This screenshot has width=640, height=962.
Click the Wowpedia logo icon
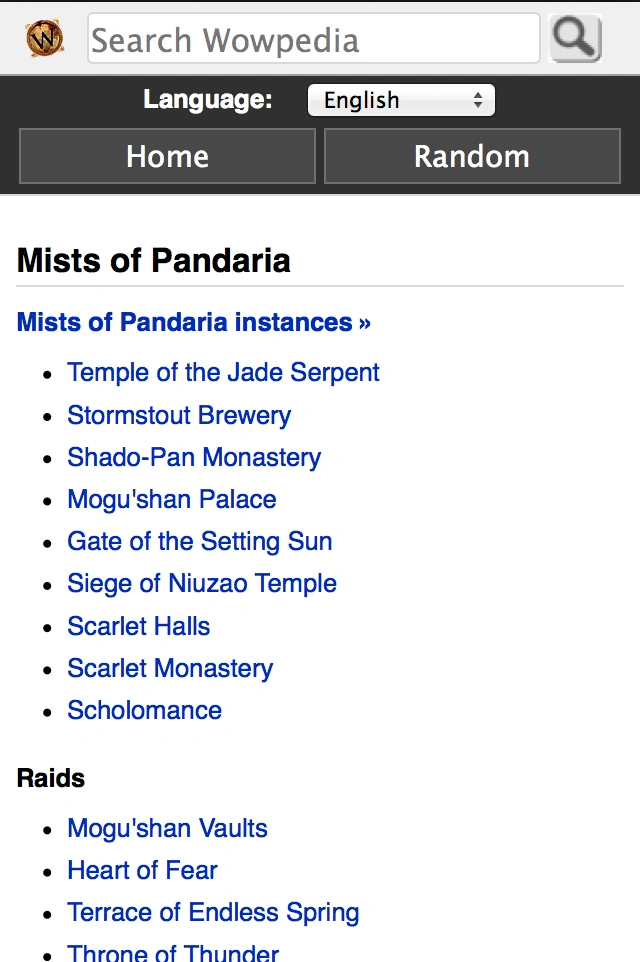(44, 39)
